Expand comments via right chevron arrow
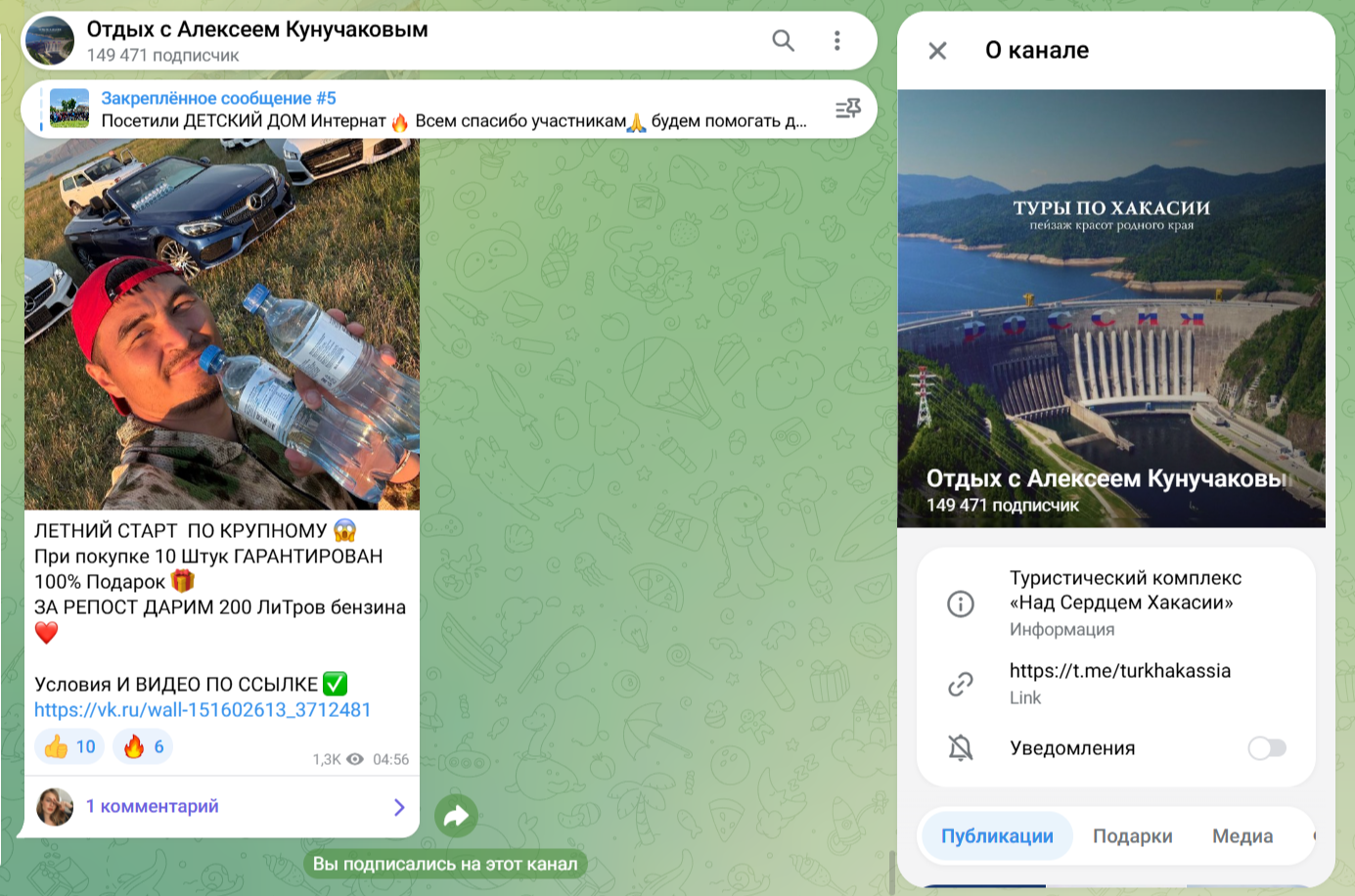Image resolution: width=1355 pixels, height=896 pixels. [399, 807]
